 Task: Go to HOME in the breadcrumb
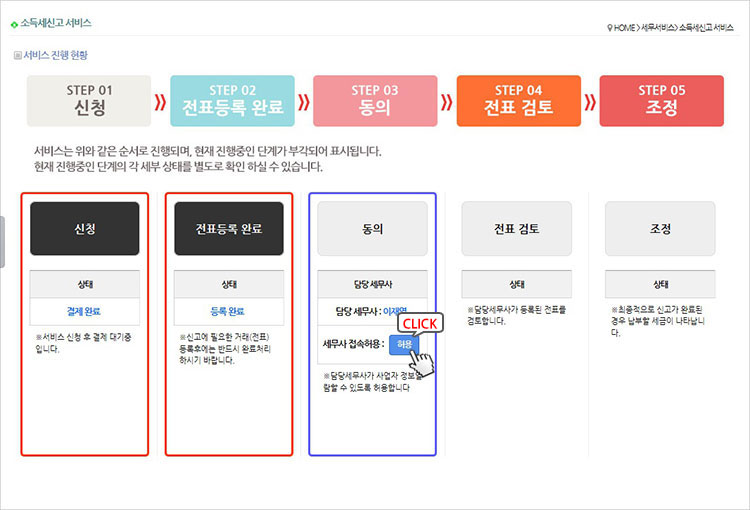point(625,27)
